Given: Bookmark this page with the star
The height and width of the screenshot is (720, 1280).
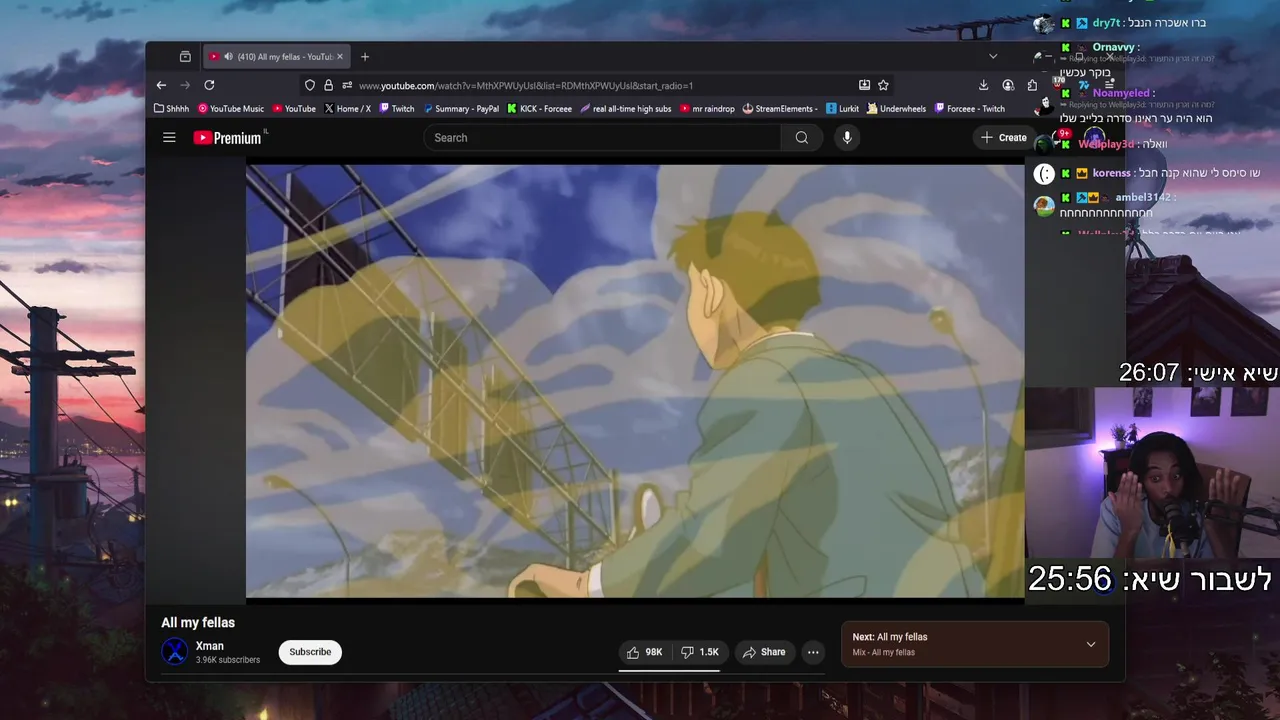Looking at the screenshot, I should coord(883,85).
